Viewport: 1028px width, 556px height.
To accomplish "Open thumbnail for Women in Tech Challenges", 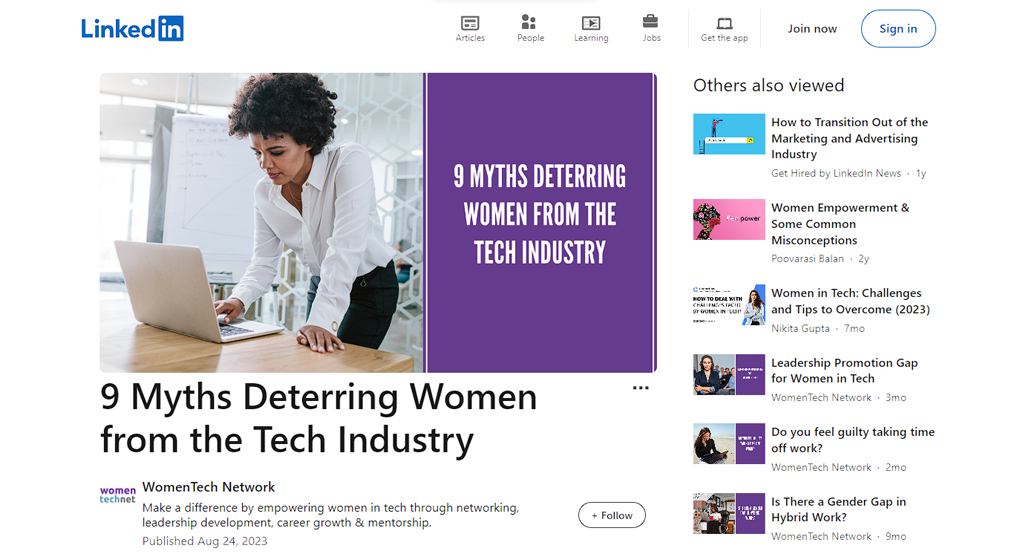I will coord(729,305).
